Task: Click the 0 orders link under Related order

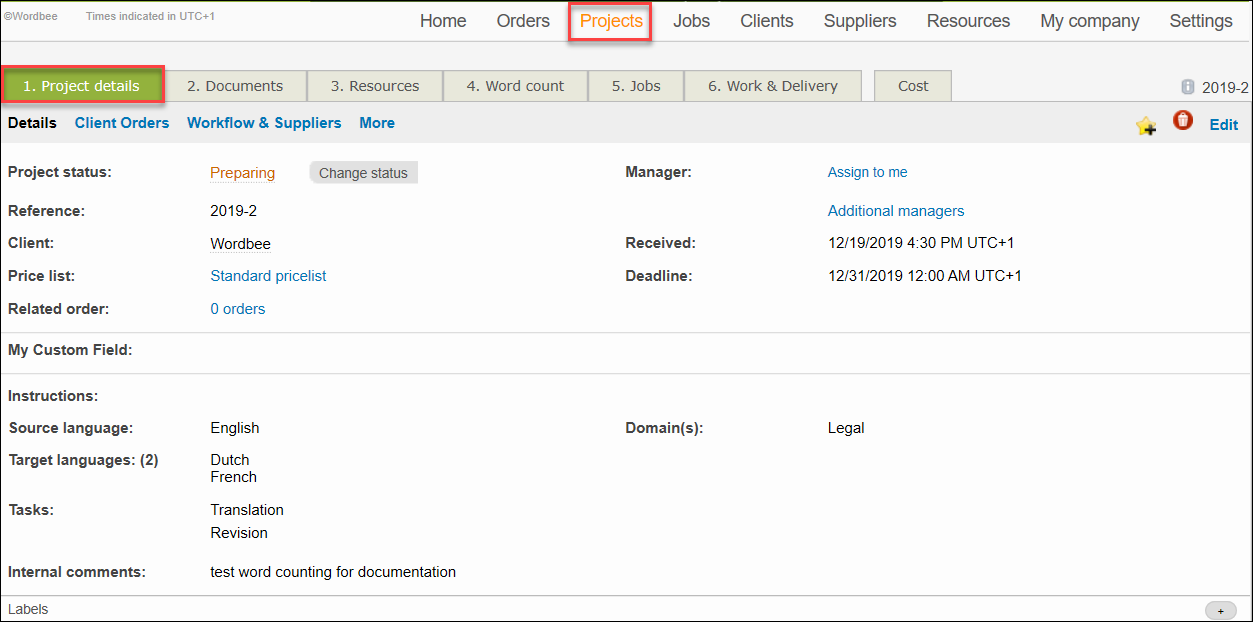Action: [237, 308]
